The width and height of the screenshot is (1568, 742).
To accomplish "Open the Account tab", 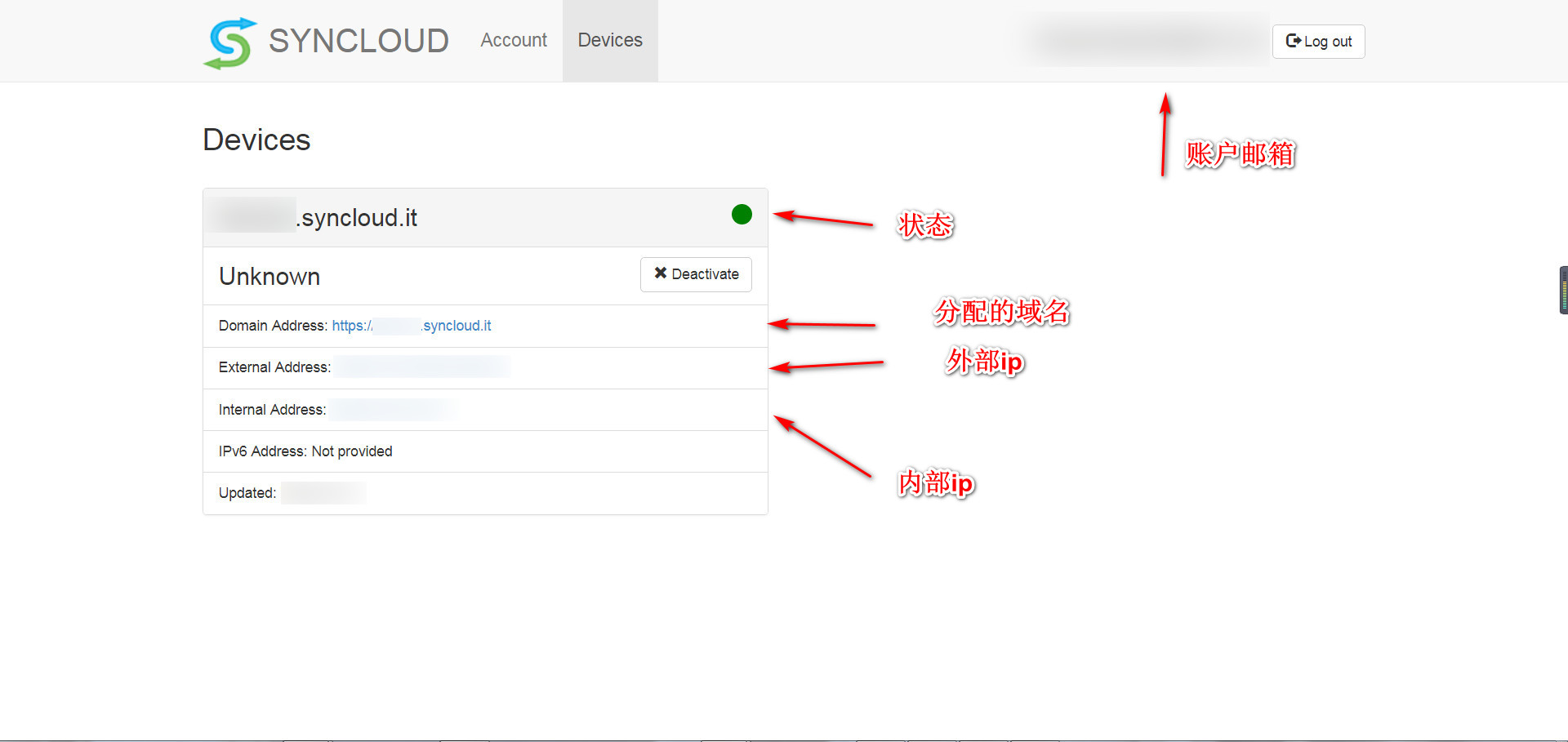I will (x=514, y=40).
